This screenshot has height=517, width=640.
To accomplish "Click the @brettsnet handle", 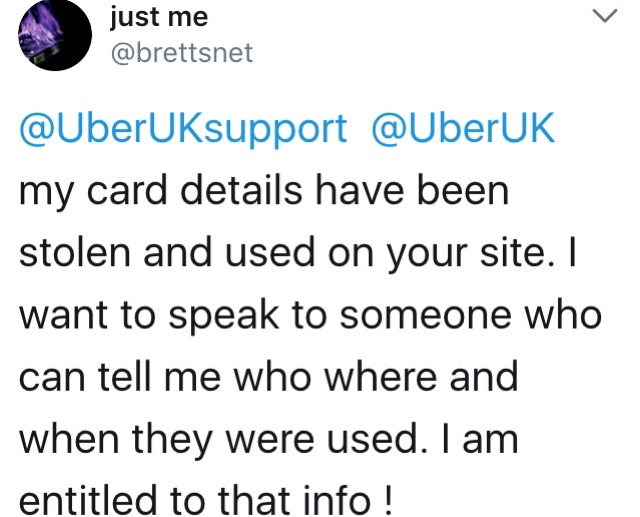I will point(182,53).
